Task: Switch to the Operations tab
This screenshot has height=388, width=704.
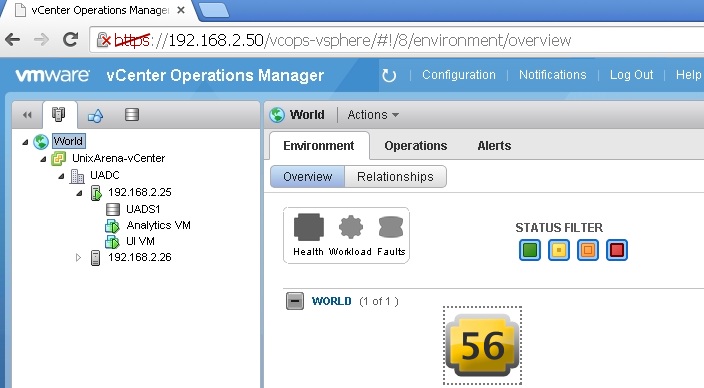Action: pyautogui.click(x=416, y=146)
